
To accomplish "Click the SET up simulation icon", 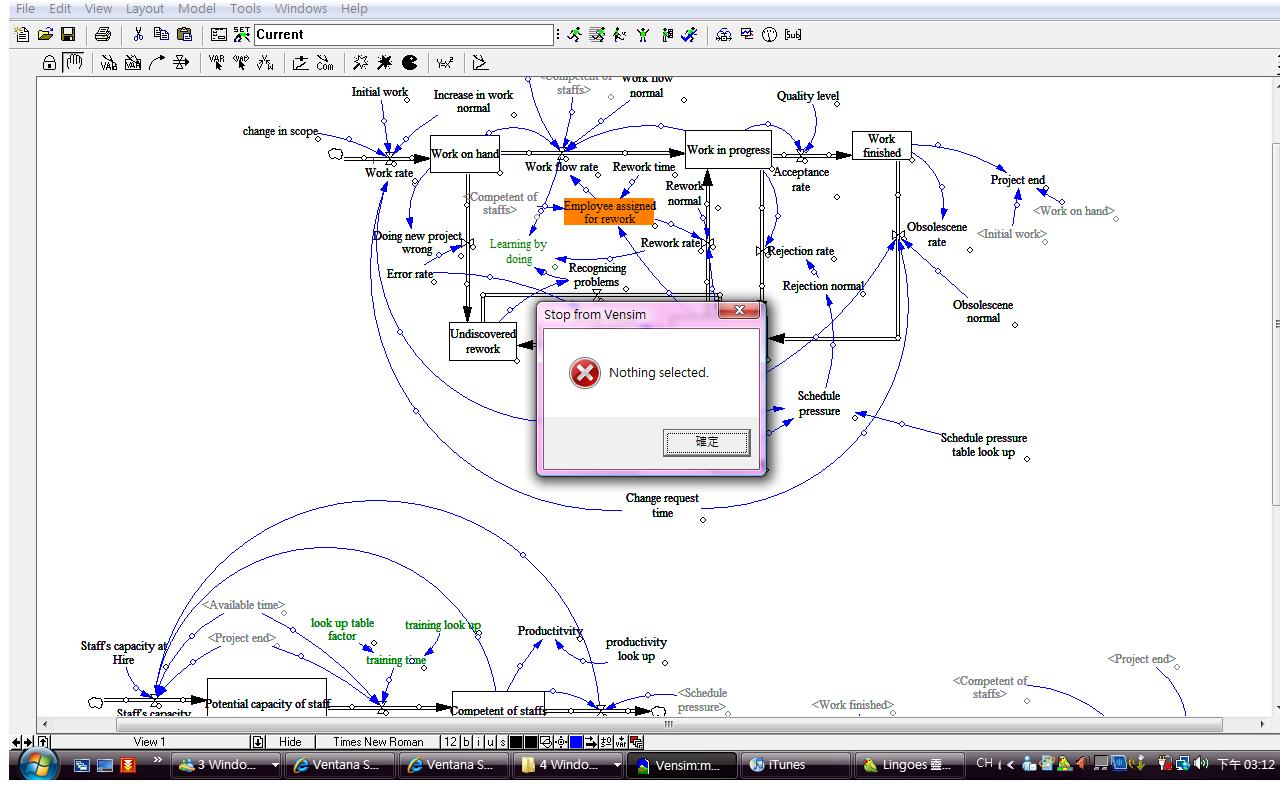I will (242, 34).
